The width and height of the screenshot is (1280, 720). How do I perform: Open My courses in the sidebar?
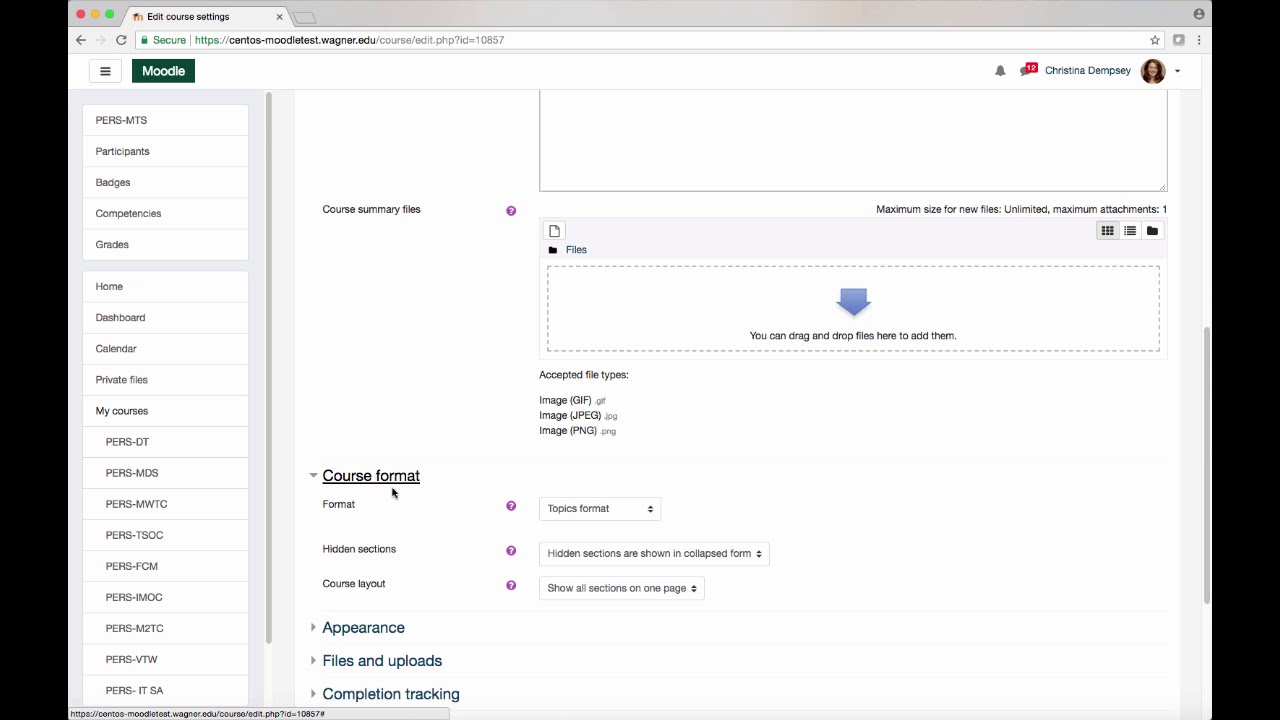click(165, 410)
